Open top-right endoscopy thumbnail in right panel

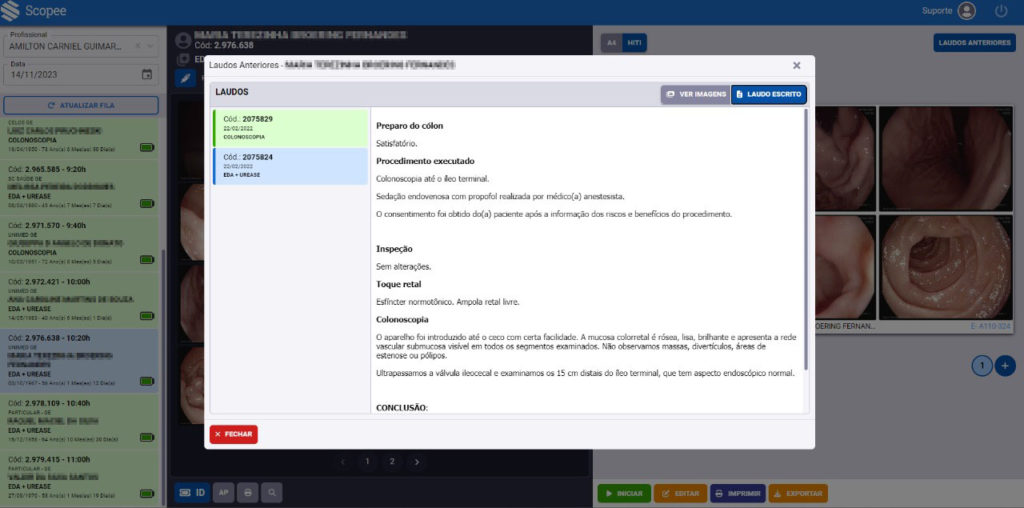coord(946,158)
